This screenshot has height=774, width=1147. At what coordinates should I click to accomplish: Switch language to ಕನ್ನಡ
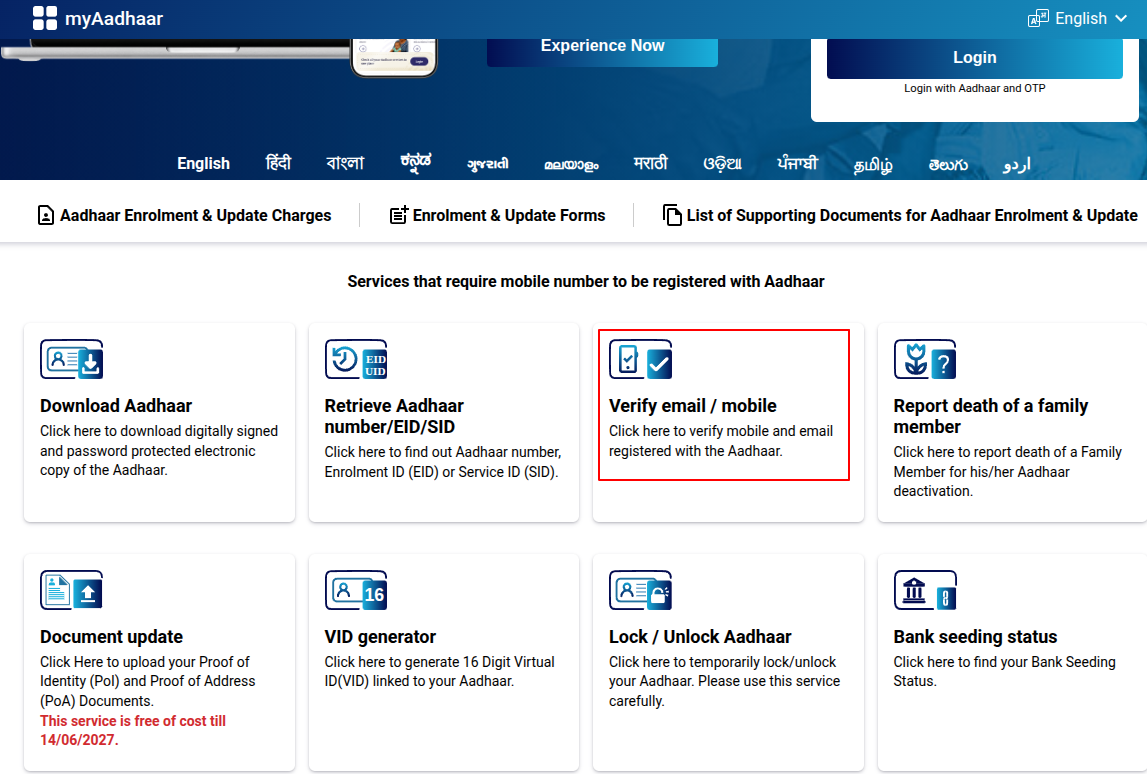point(415,162)
